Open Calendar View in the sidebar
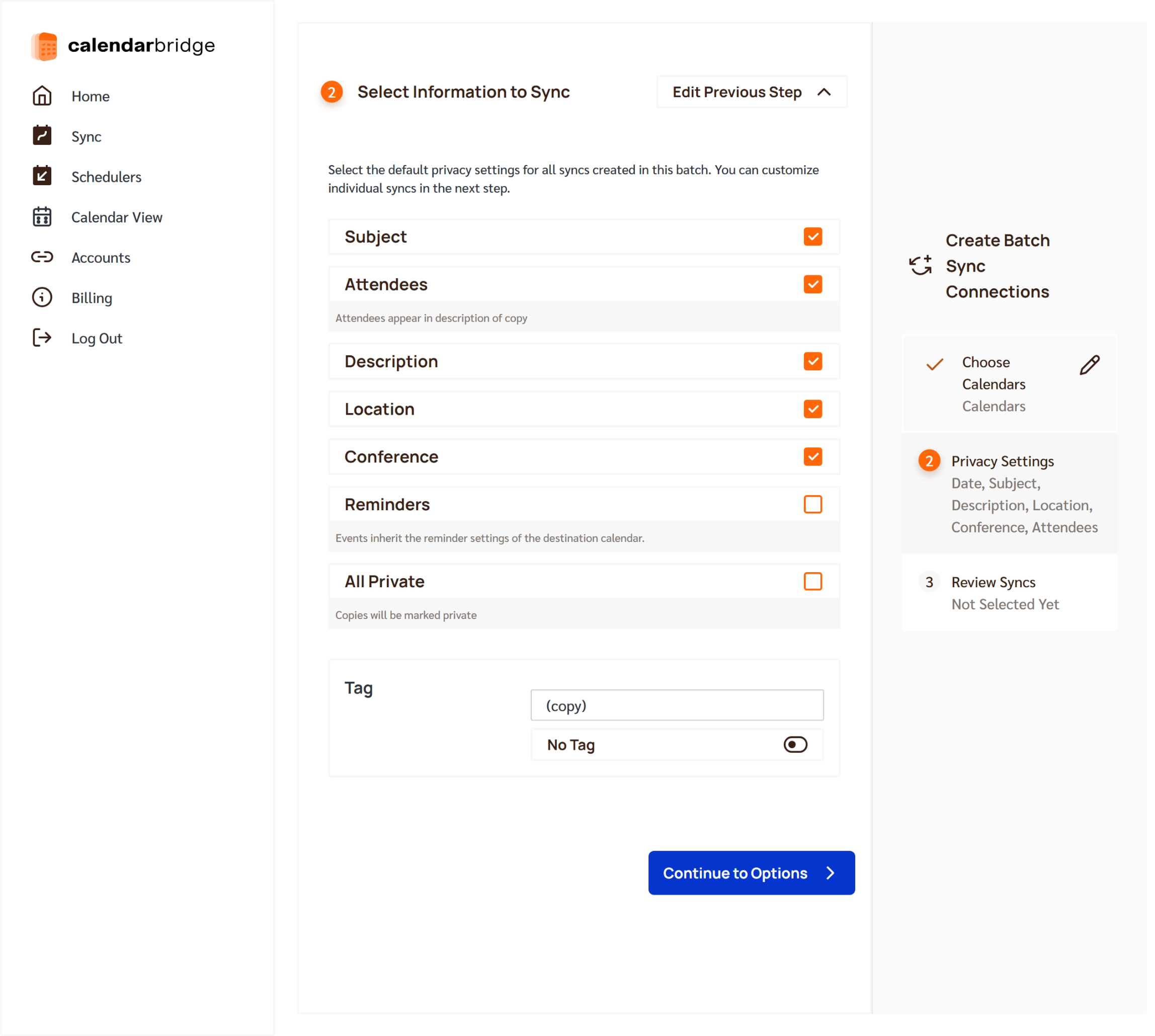 [x=117, y=217]
